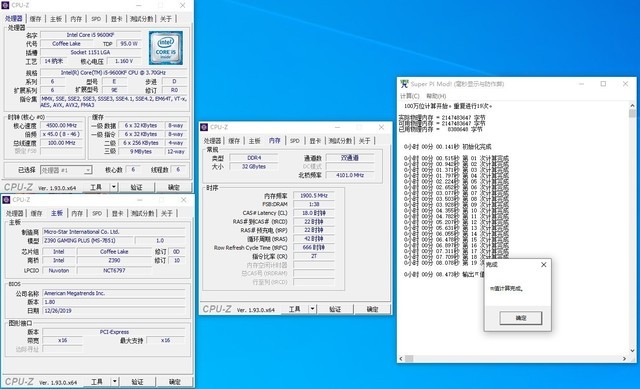Click the Super PI scroll down arrow
The height and width of the screenshot is (389, 640).
tap(632, 351)
